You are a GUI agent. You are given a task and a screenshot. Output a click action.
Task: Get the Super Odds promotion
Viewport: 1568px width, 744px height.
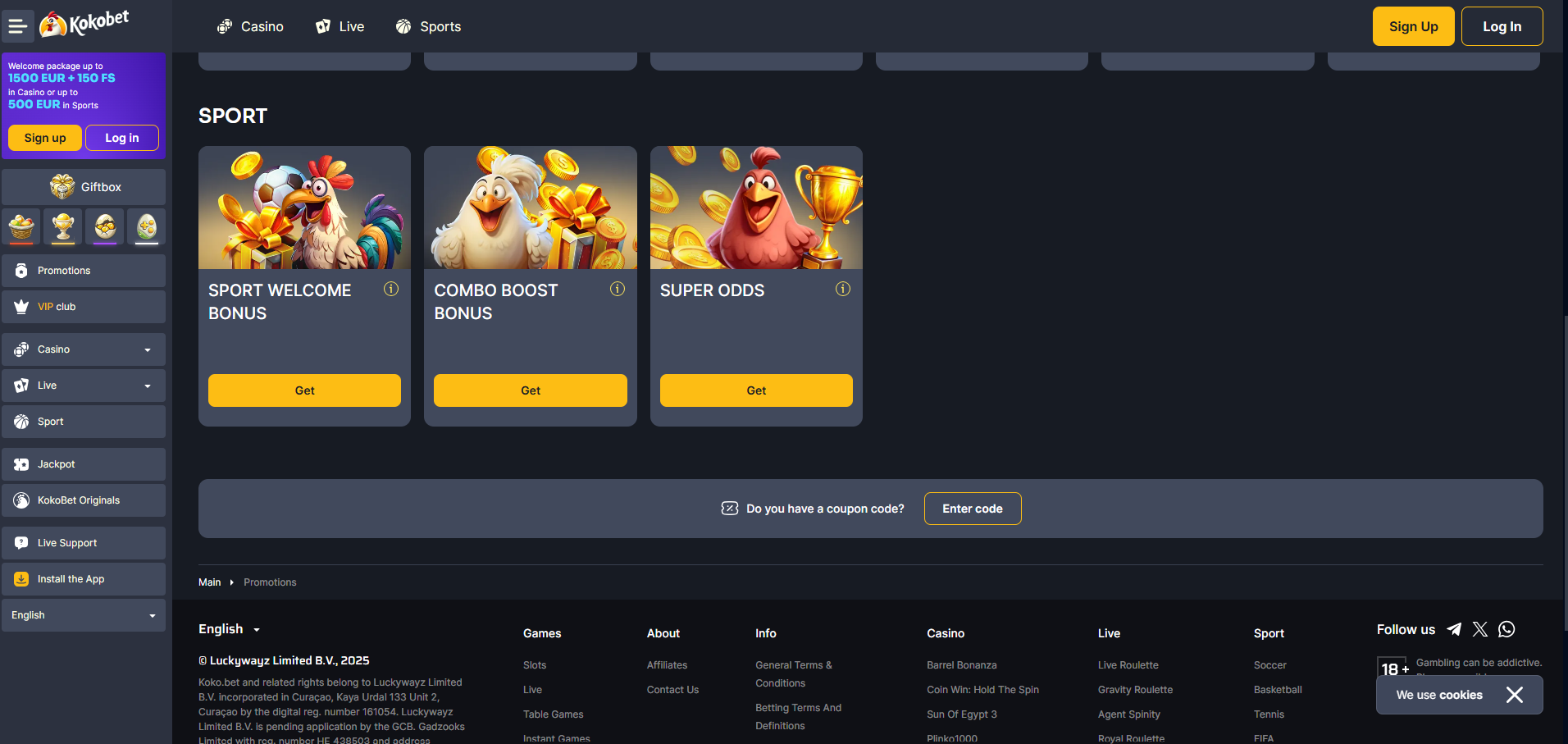tap(756, 390)
